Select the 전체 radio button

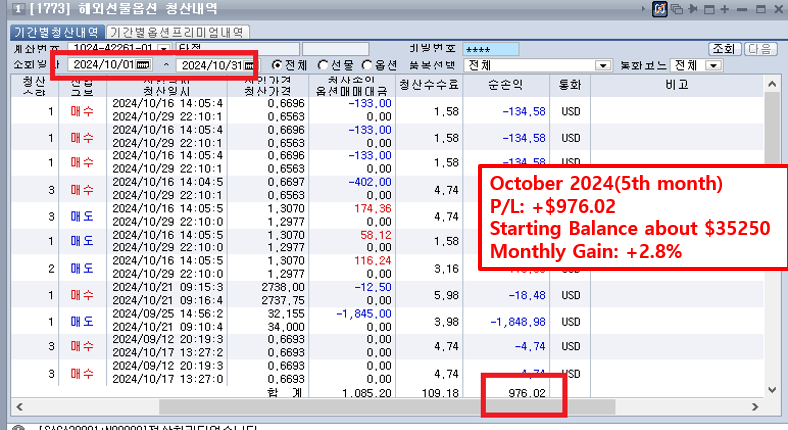point(276,65)
